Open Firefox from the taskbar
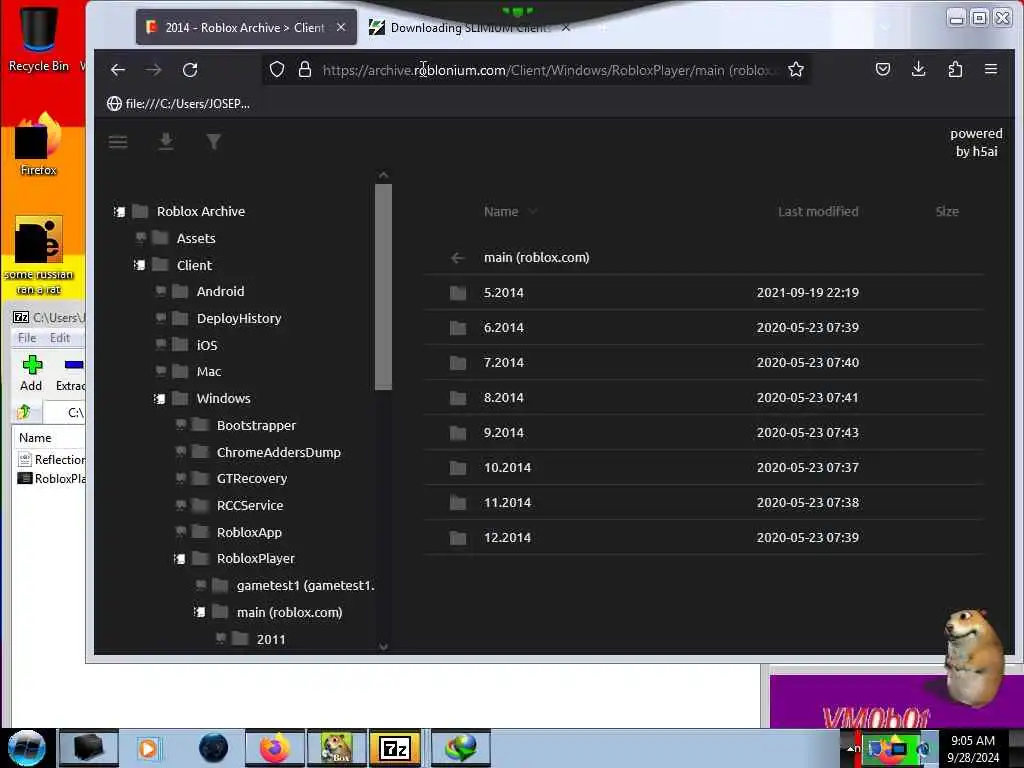The image size is (1024, 768). click(275, 748)
